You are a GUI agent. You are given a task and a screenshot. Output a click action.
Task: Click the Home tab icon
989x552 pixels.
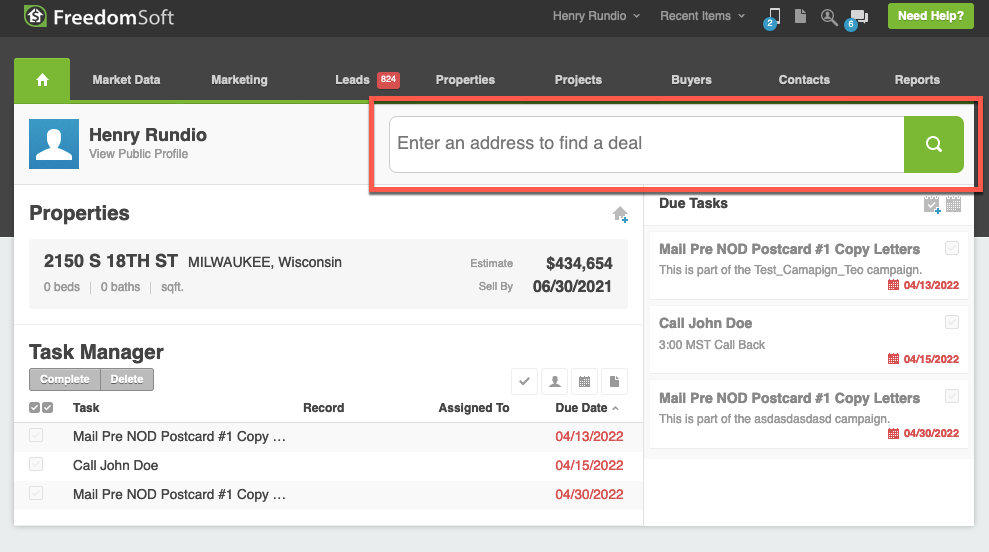[42, 80]
